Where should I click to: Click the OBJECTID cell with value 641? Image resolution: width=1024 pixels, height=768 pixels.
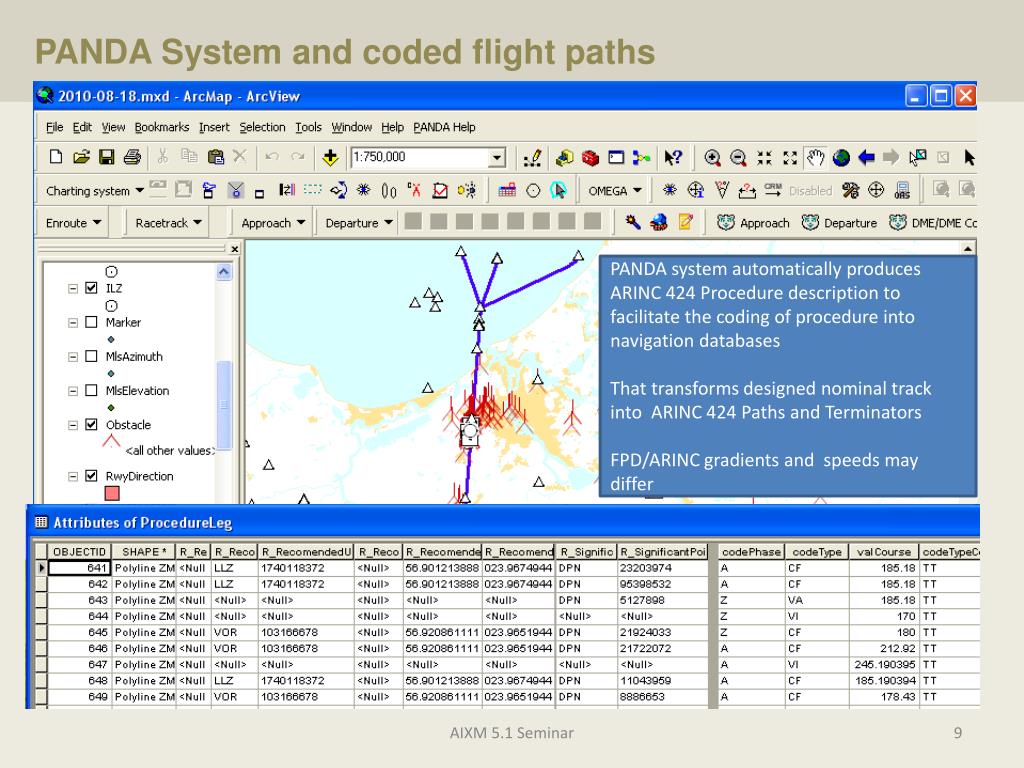(79, 568)
